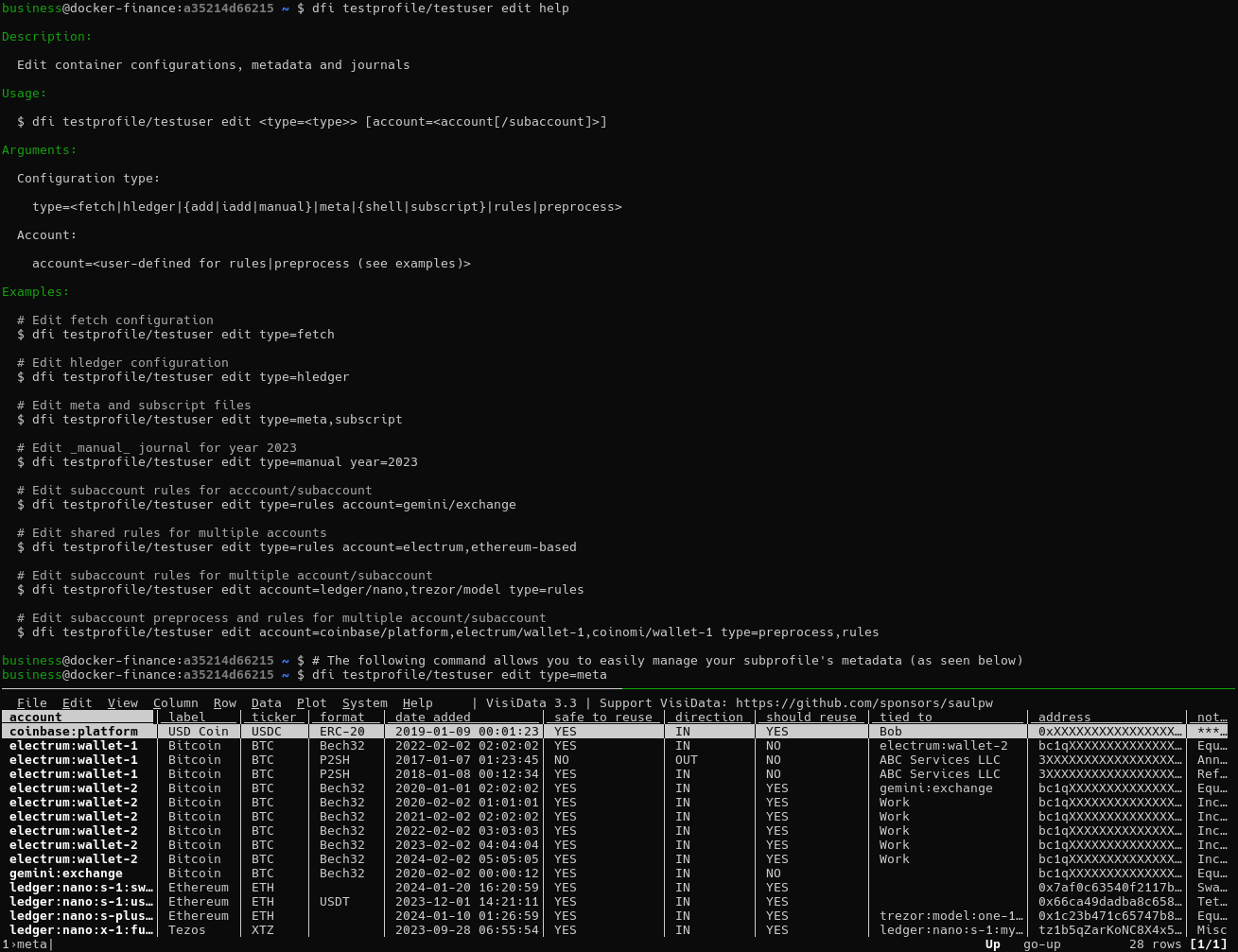Open the Row menu

[224, 702]
